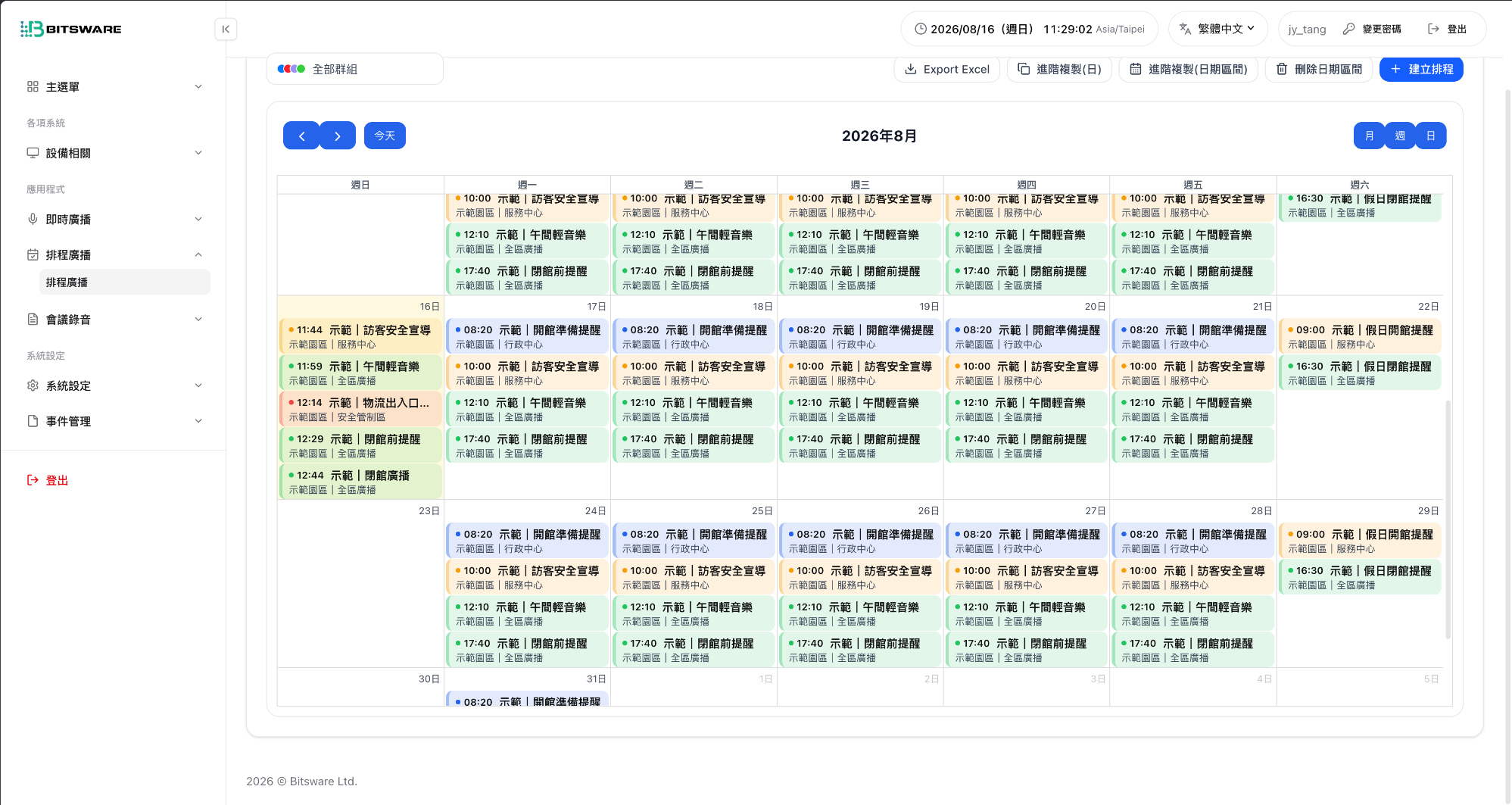Click the 30日 date number

pos(429,679)
